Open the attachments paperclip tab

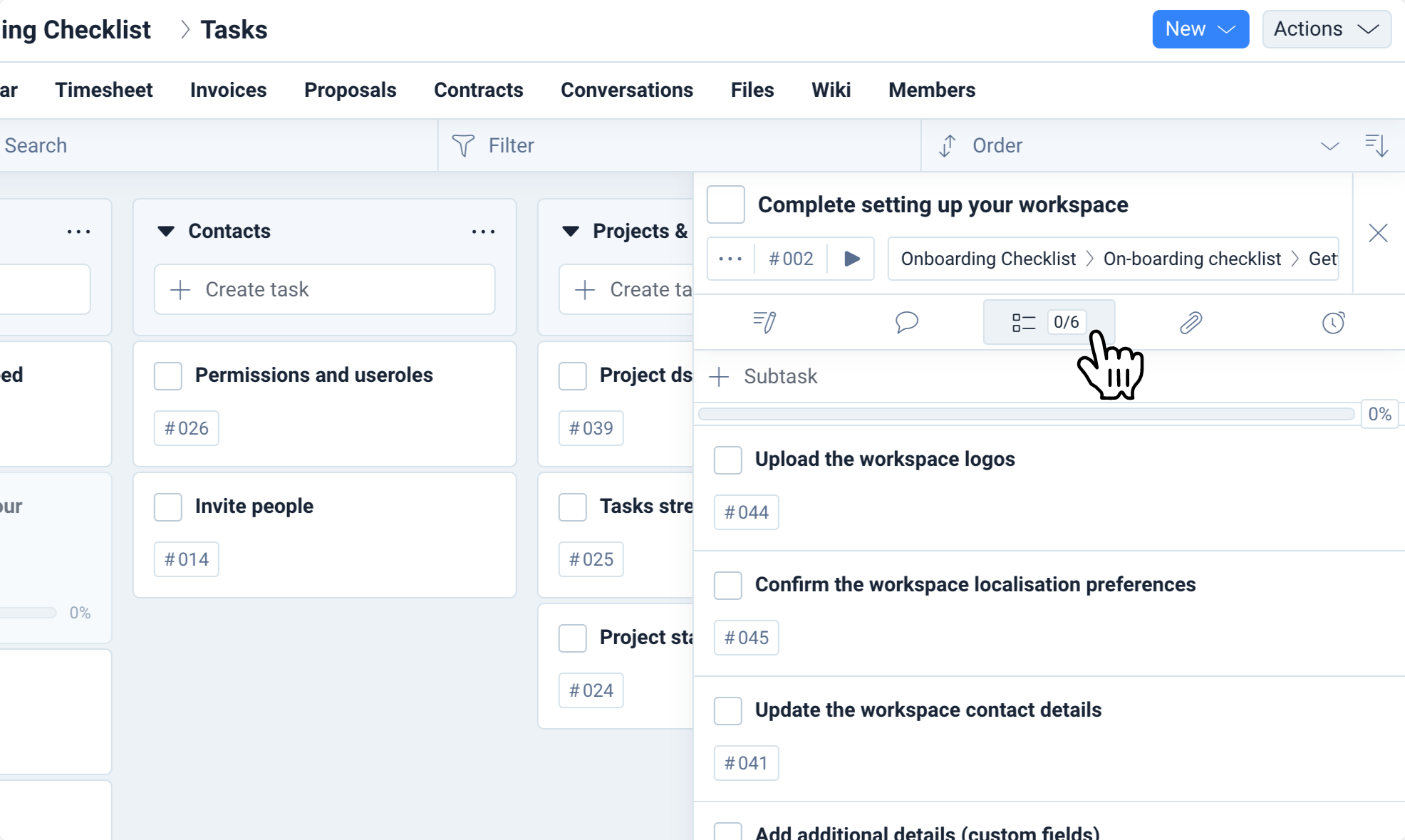pos(1191,323)
